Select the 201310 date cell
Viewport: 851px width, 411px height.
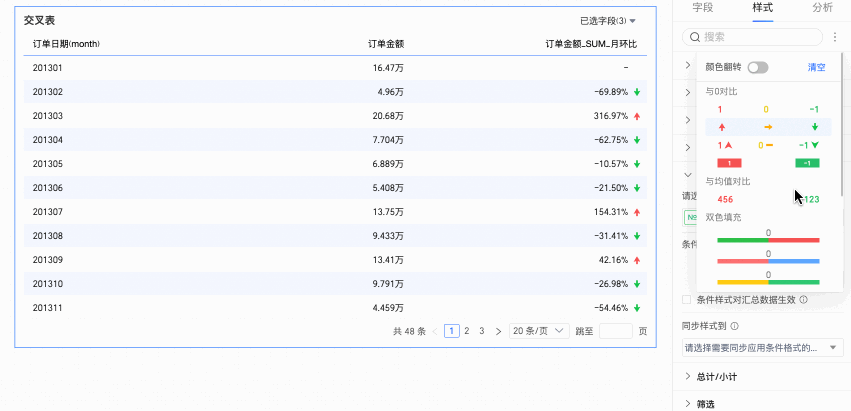(48, 284)
